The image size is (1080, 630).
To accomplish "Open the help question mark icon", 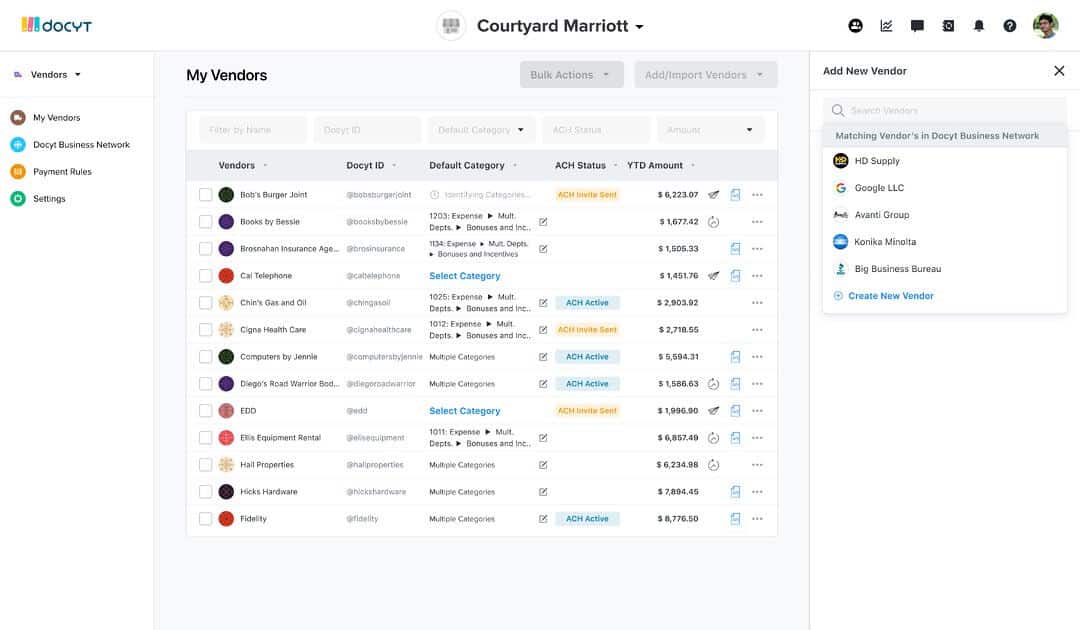I will tap(1010, 26).
